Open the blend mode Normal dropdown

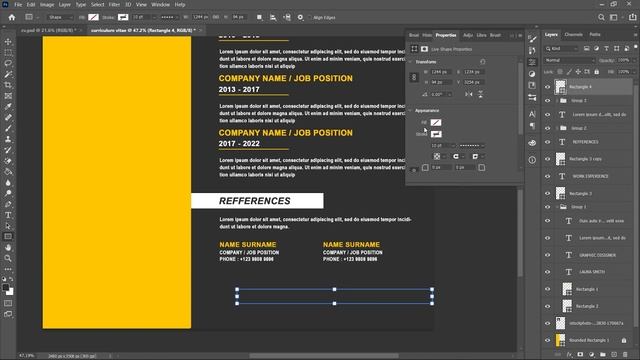click(569, 60)
